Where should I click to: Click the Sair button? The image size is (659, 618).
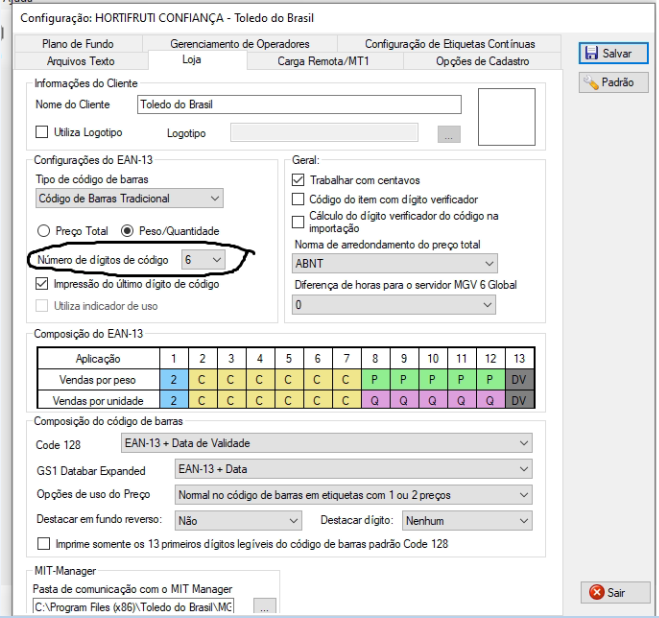[615, 593]
